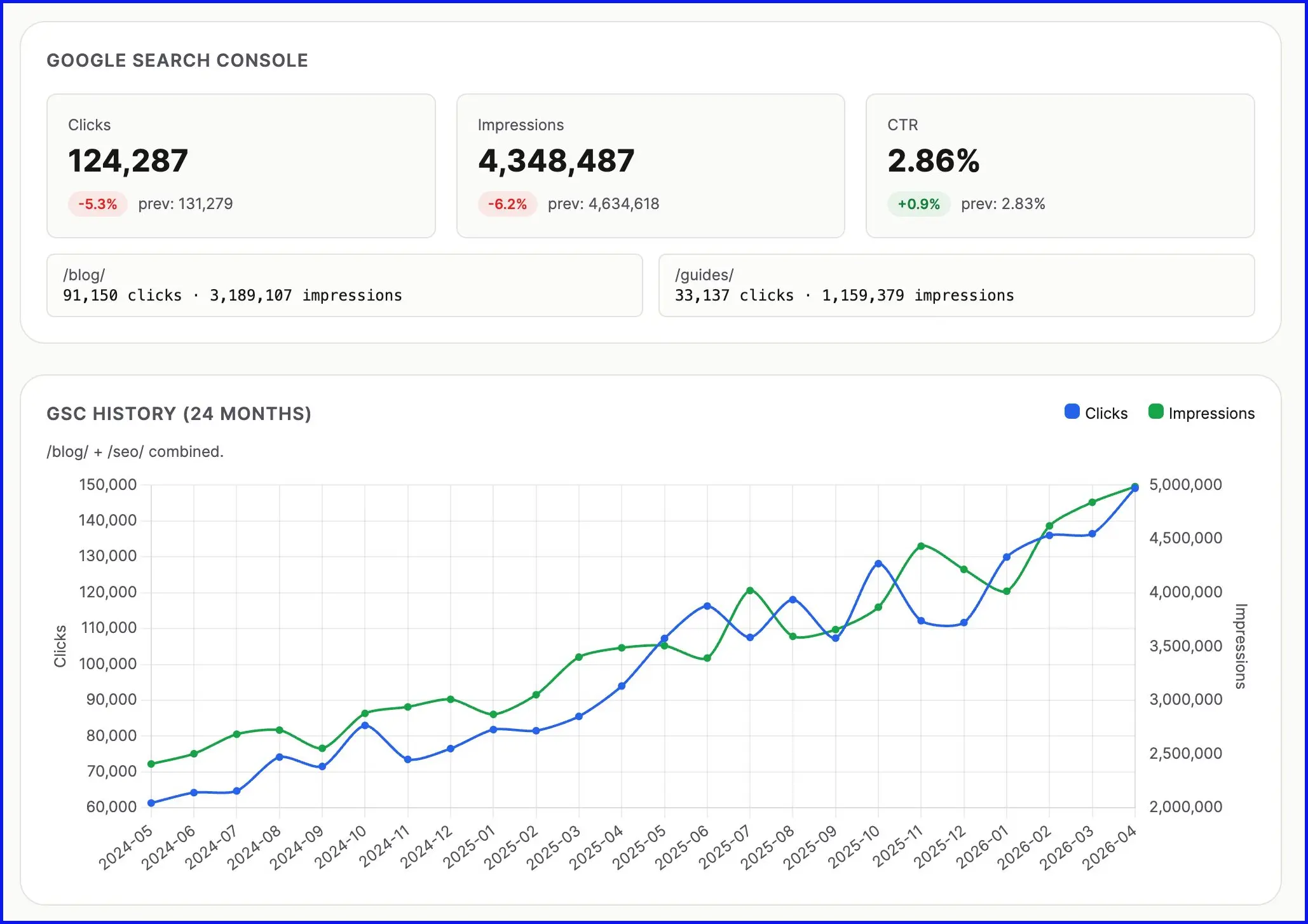This screenshot has width=1308, height=924.
Task: Click the 33,137 clicks stats line
Action: click(844, 296)
